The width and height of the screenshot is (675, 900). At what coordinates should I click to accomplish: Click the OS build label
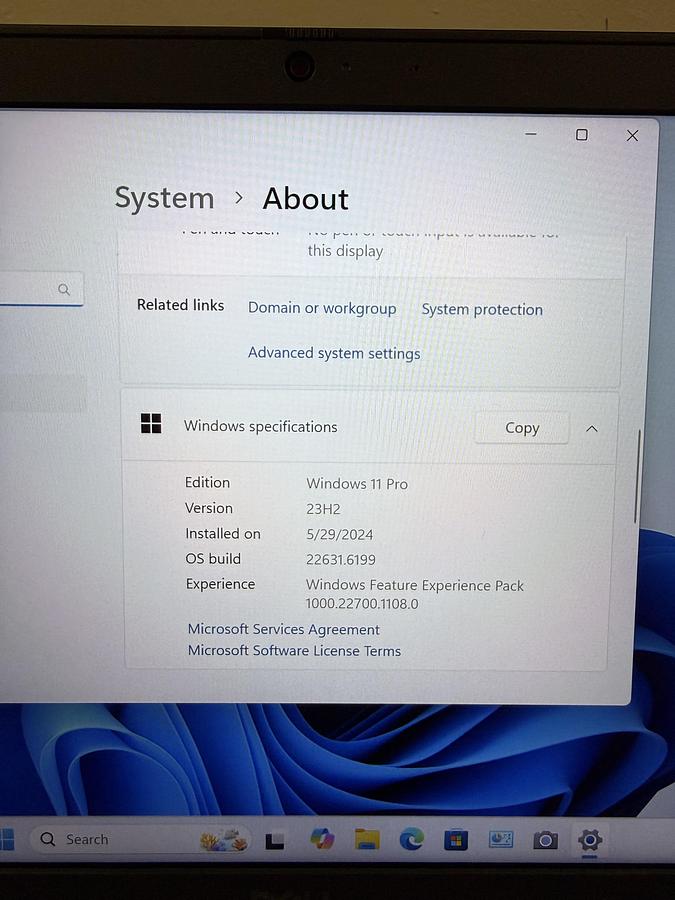tap(213, 558)
